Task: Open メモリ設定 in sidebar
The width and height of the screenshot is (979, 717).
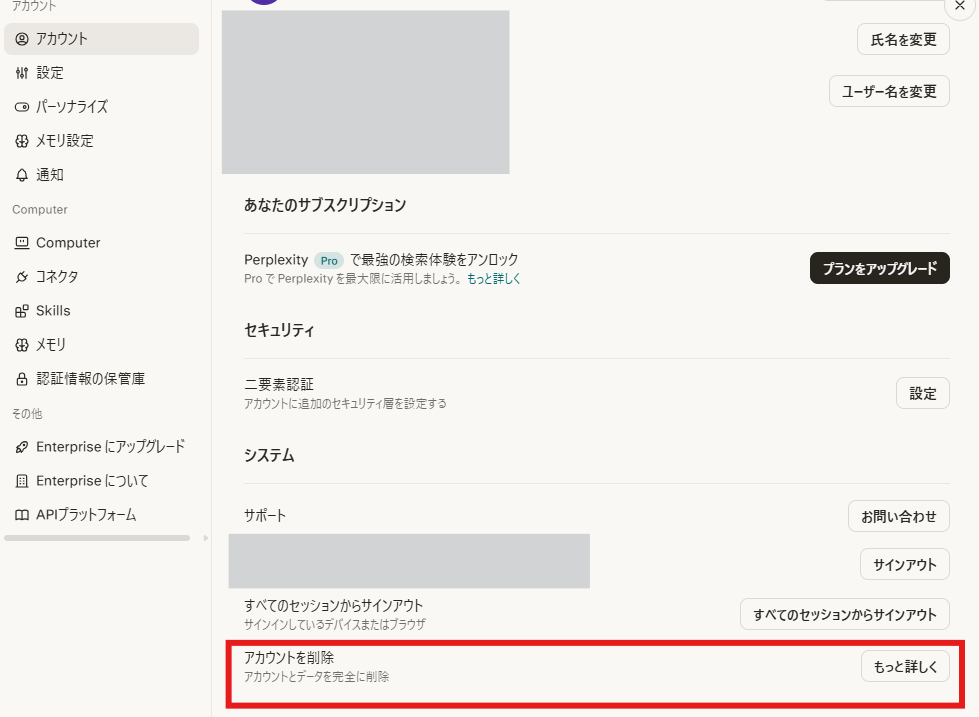Action: 101,141
